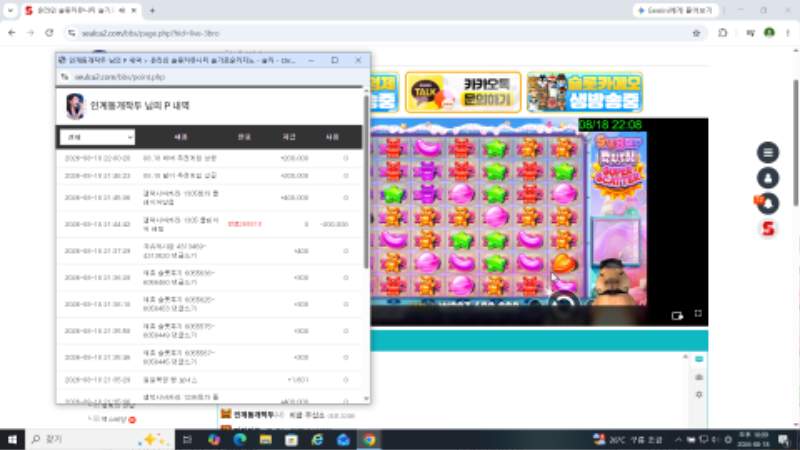Click the red S logo floating button
The image size is (800, 450).
pyautogui.click(x=768, y=229)
